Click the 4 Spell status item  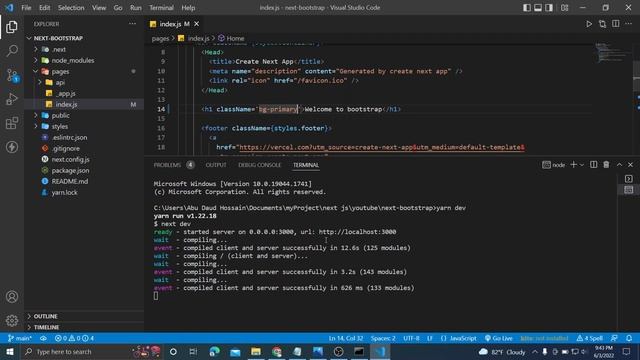pos(589,338)
